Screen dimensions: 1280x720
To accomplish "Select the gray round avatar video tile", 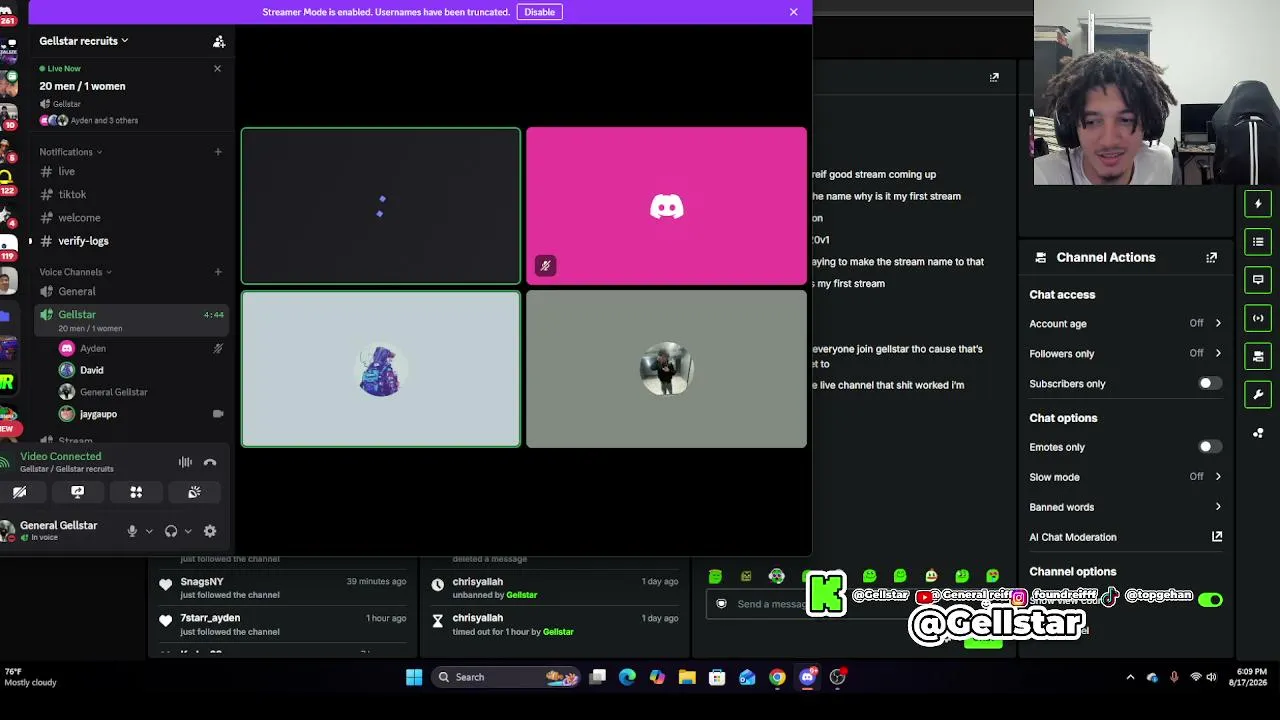I will 666,369.
